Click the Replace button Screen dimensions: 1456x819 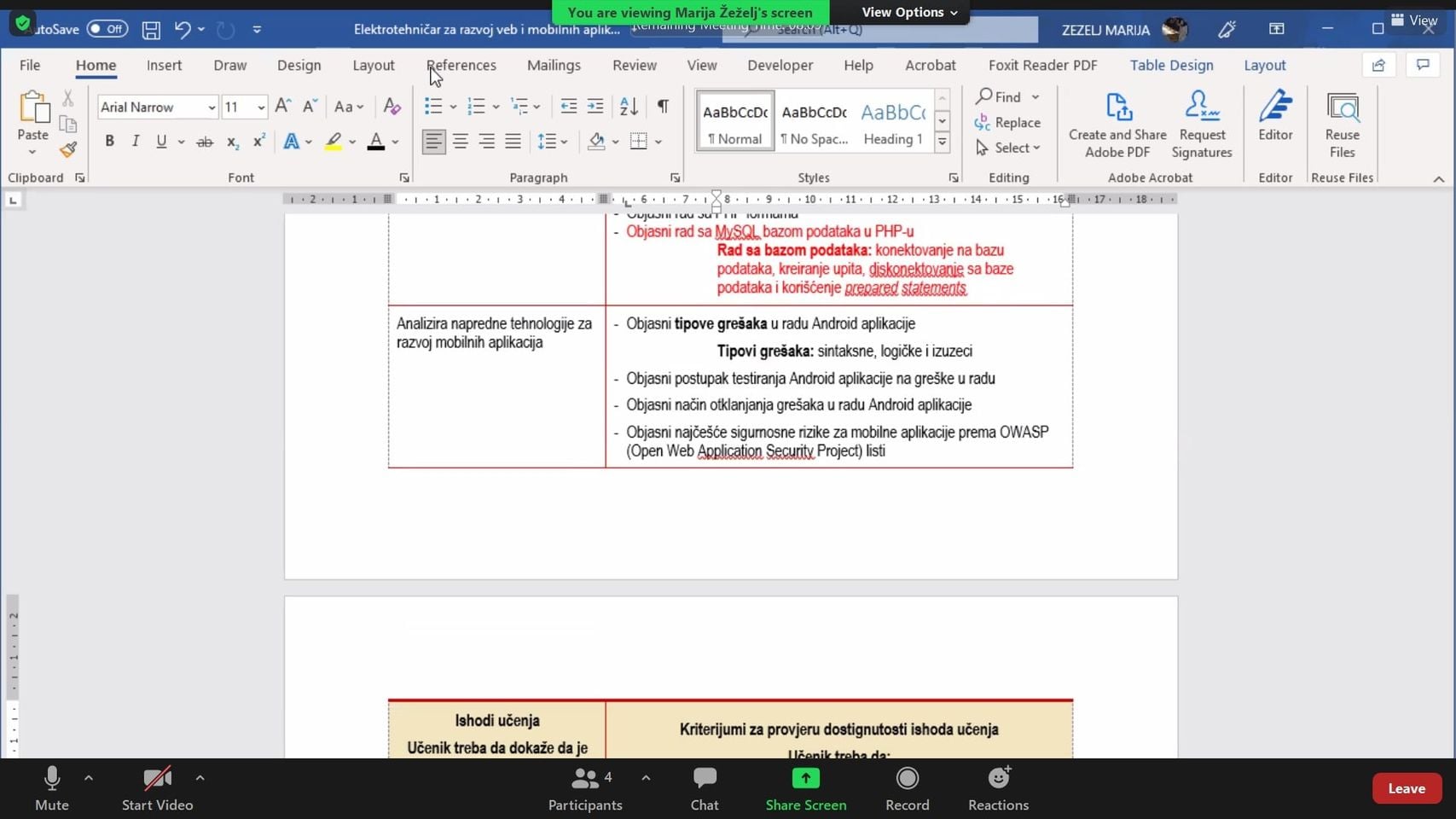click(x=1008, y=123)
